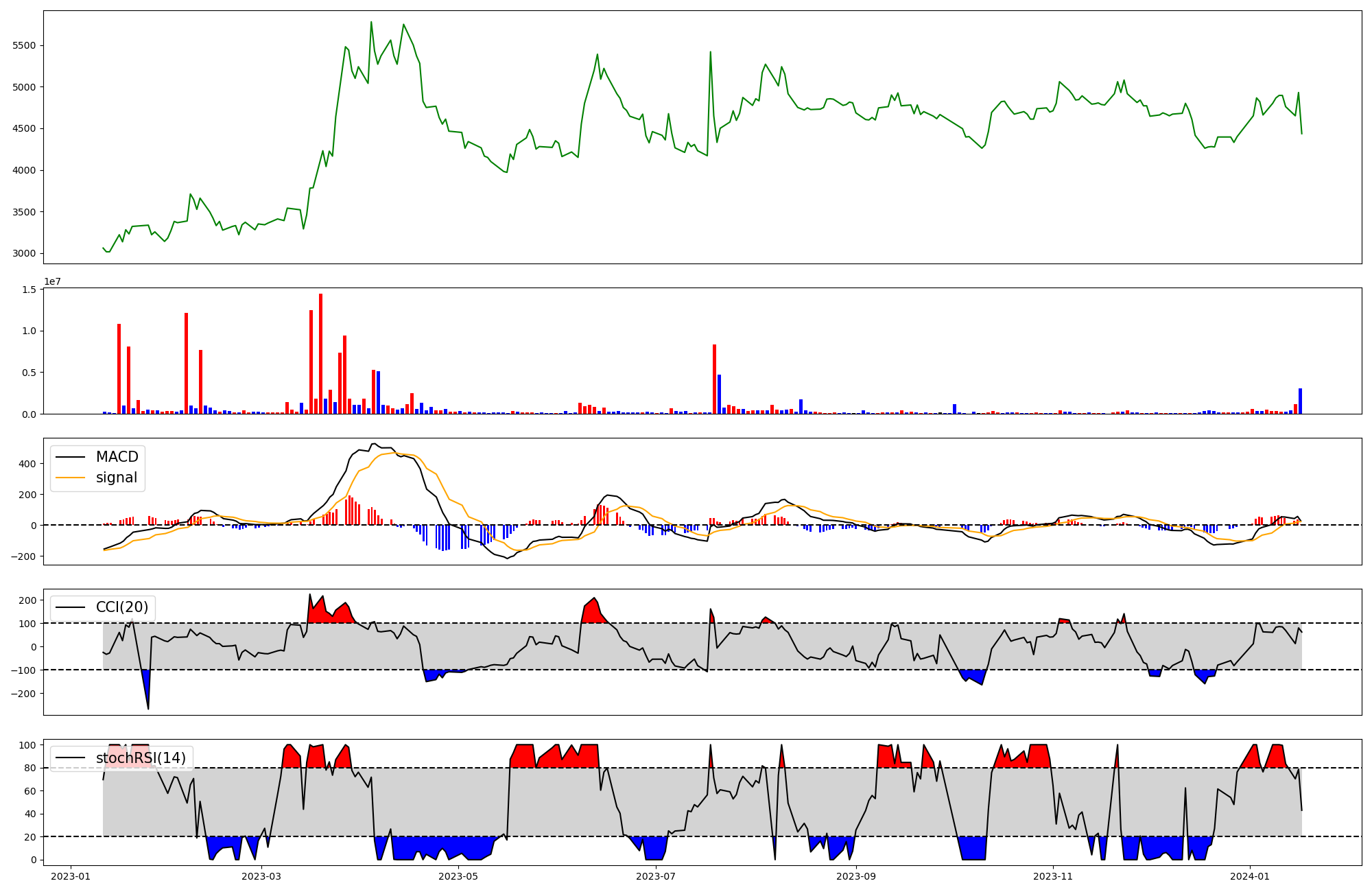Click the 2023-07 x-axis date label
Screen dimensions: 1372x892
(656, 876)
